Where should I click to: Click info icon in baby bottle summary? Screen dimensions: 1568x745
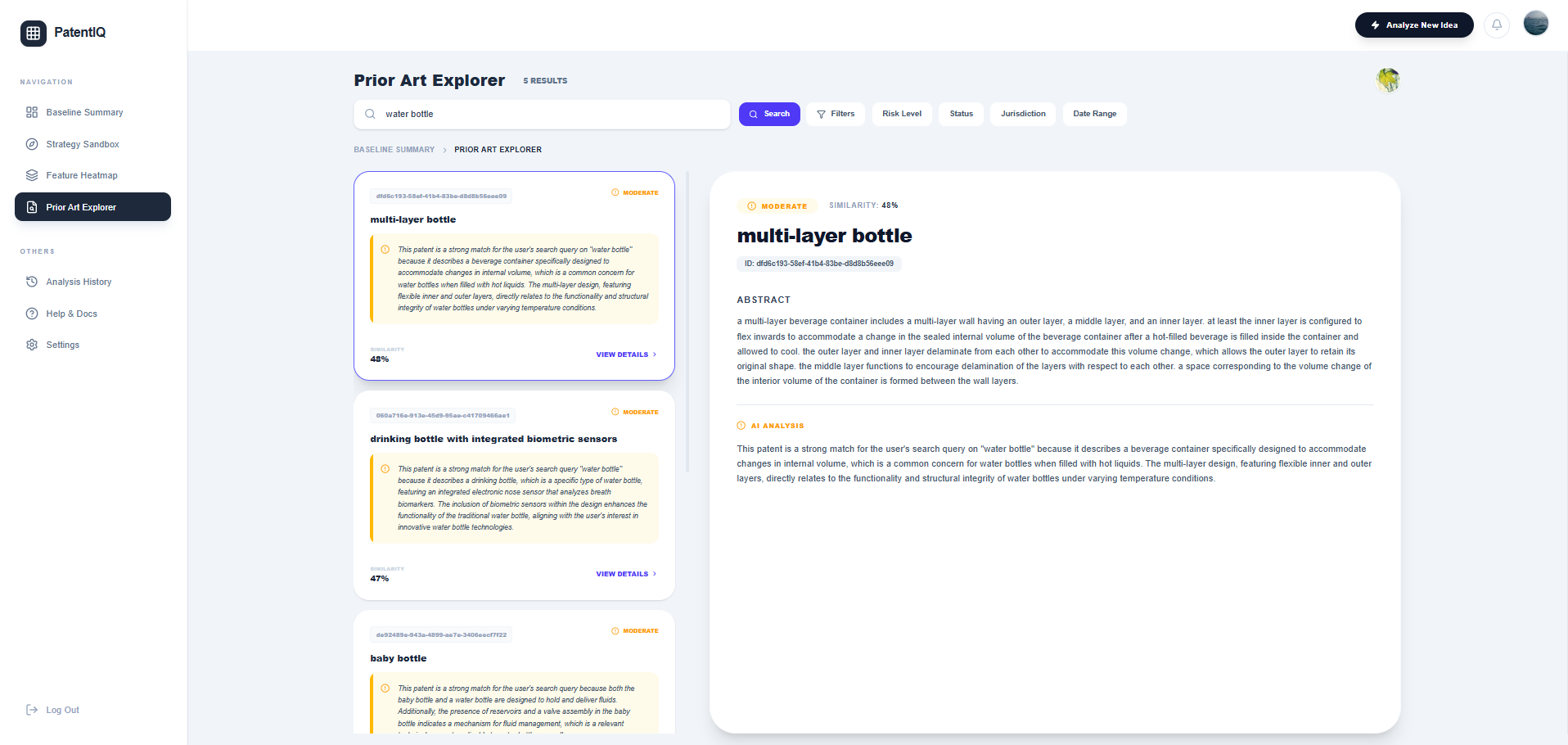(x=385, y=689)
